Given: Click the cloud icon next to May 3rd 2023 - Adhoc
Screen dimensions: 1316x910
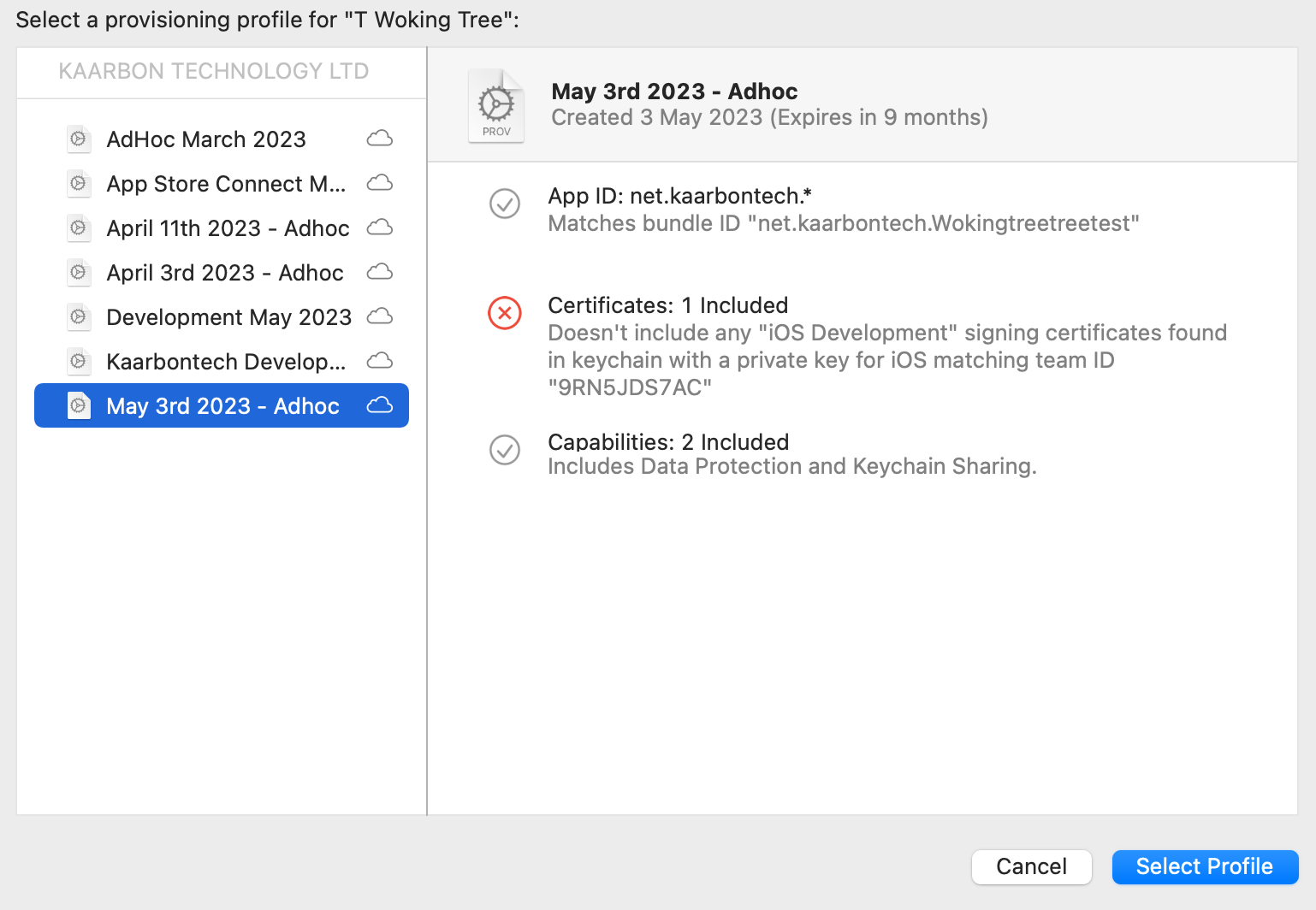Looking at the screenshot, I should (379, 405).
